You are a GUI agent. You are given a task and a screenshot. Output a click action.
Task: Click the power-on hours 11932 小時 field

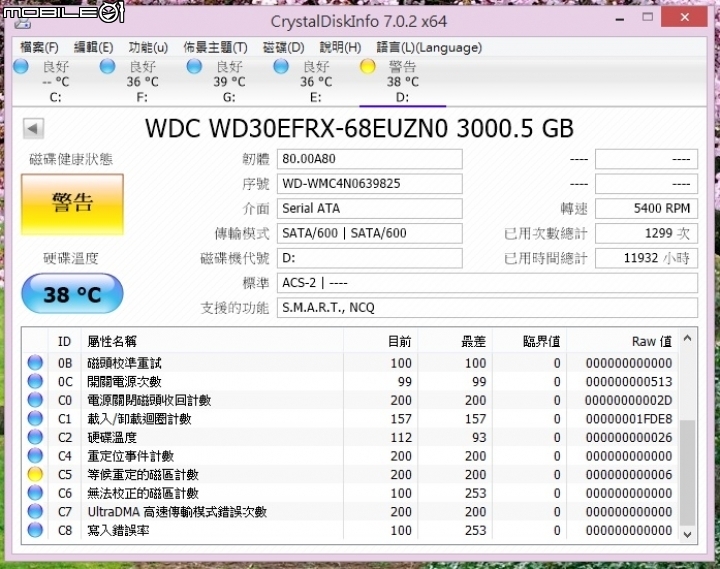click(x=647, y=258)
